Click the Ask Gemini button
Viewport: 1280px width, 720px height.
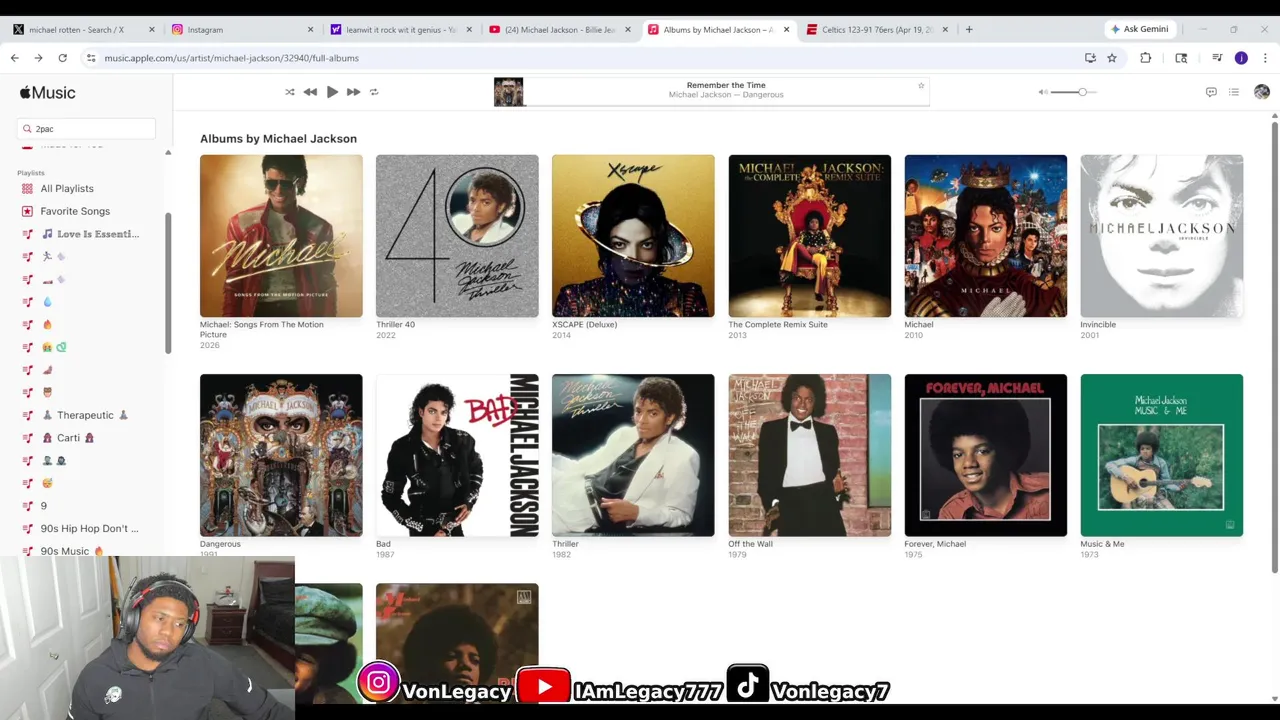tap(1139, 30)
